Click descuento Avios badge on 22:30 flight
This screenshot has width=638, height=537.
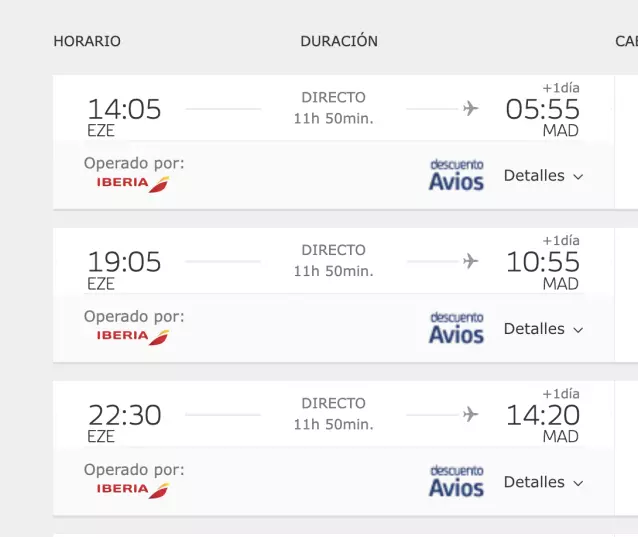click(x=456, y=481)
